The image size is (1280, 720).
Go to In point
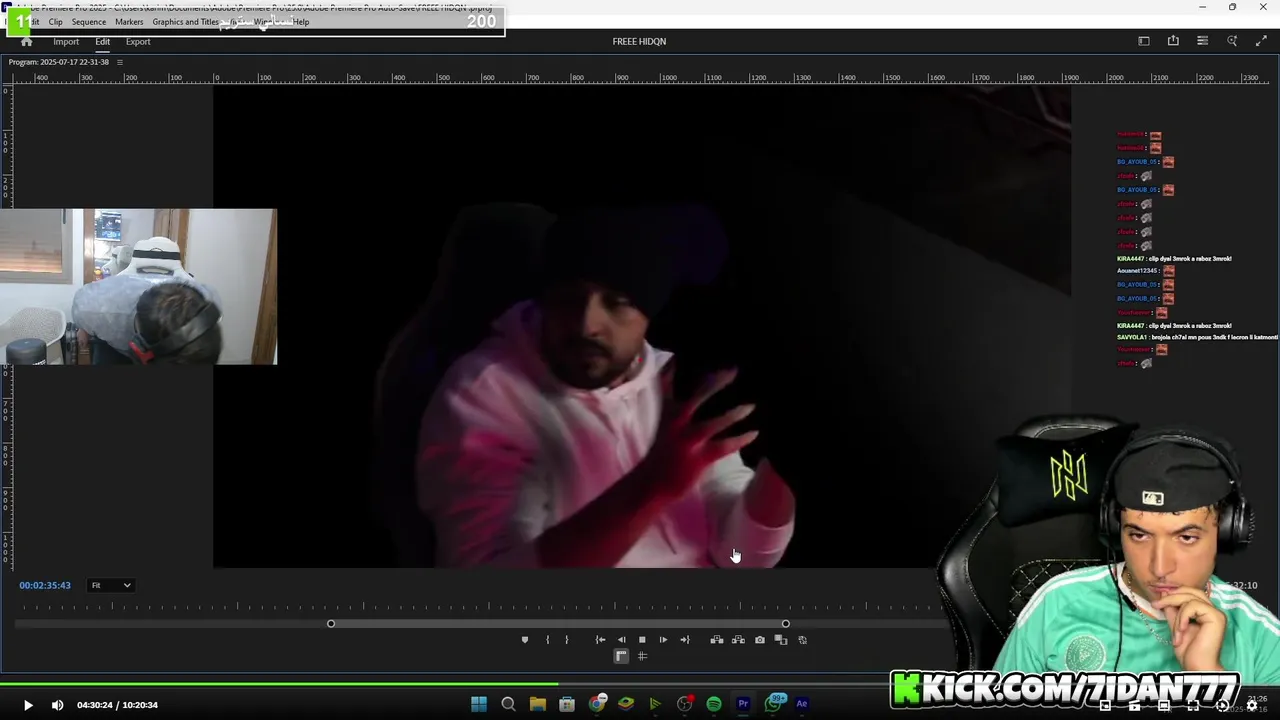600,640
